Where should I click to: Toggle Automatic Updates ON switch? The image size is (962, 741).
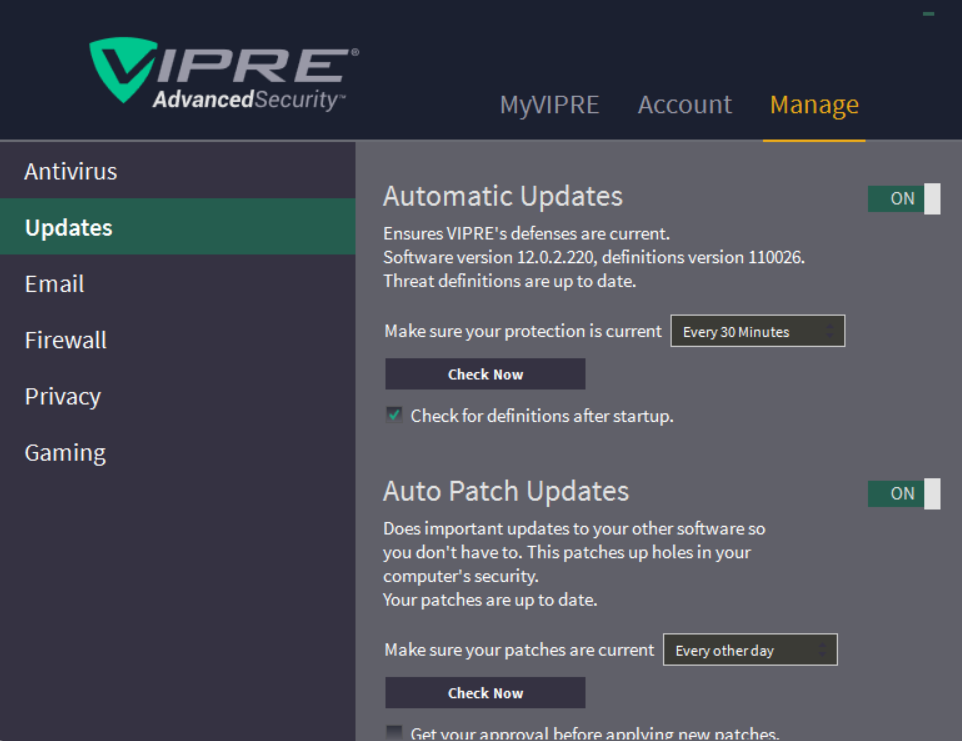[x=904, y=199]
